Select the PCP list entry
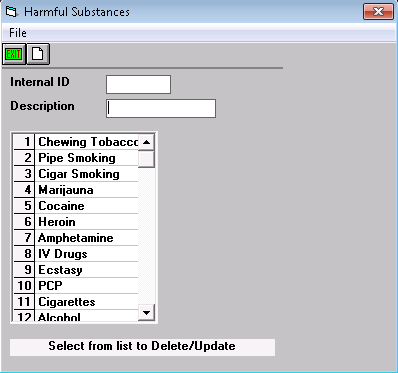 (87, 286)
